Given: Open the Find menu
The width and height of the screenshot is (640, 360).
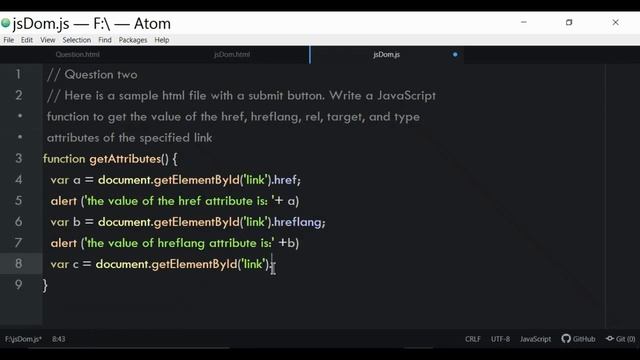Looking at the screenshot, I should point(104,40).
